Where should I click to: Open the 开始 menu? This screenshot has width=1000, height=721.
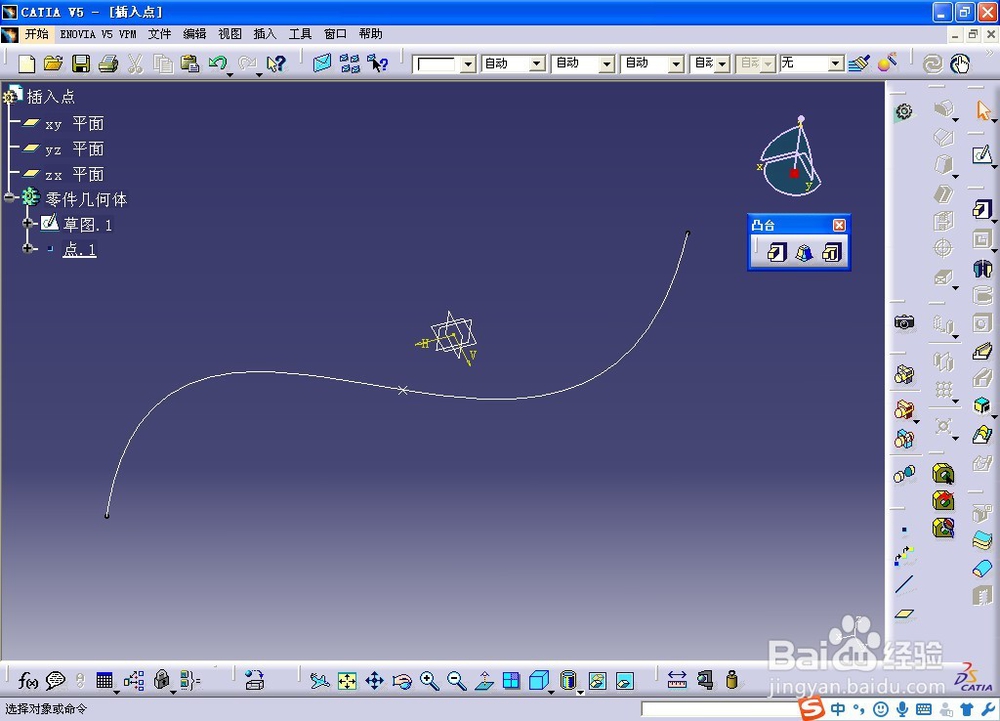pos(36,34)
